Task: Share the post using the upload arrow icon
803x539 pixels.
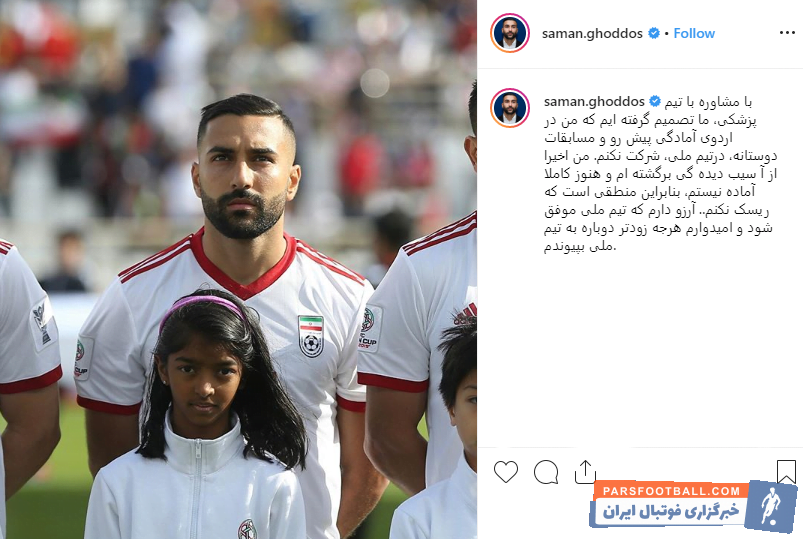Action: point(585,472)
